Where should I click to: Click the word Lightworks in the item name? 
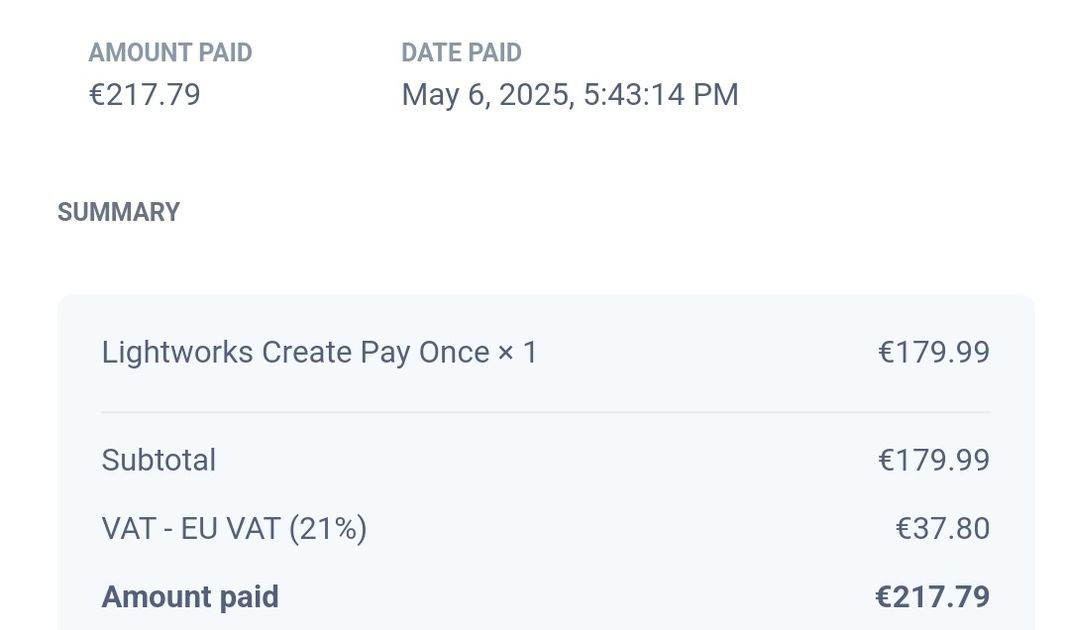[177, 353]
